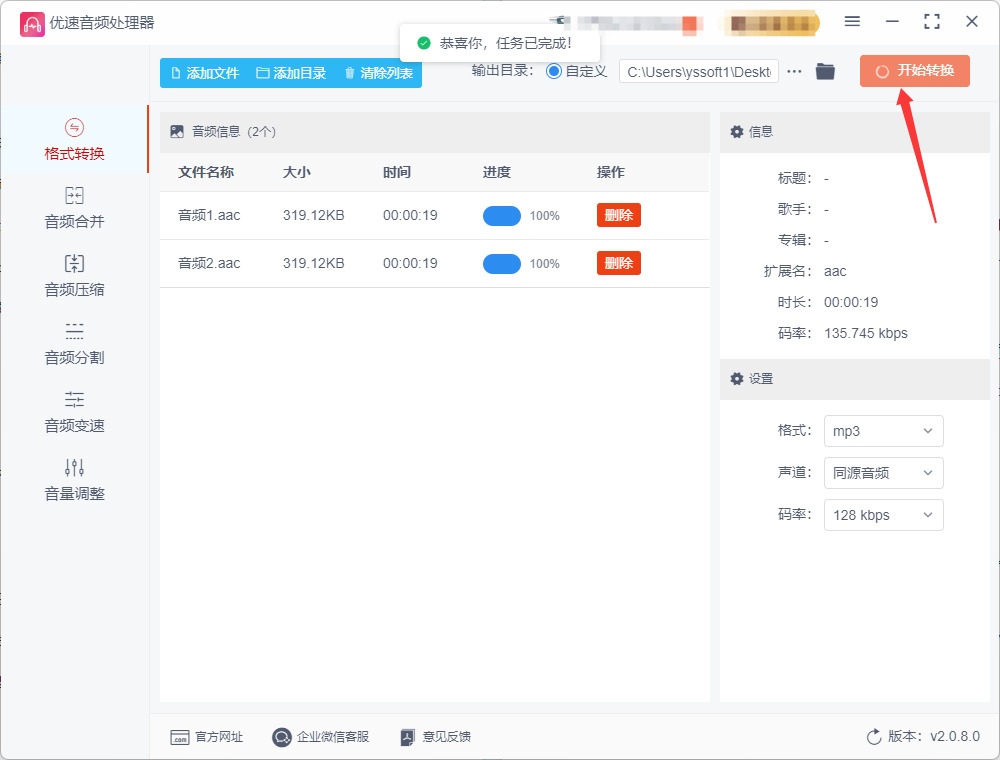Screen dimensions: 1000x760
Task: Open 音频压缩 audio compression
Action: point(74,275)
